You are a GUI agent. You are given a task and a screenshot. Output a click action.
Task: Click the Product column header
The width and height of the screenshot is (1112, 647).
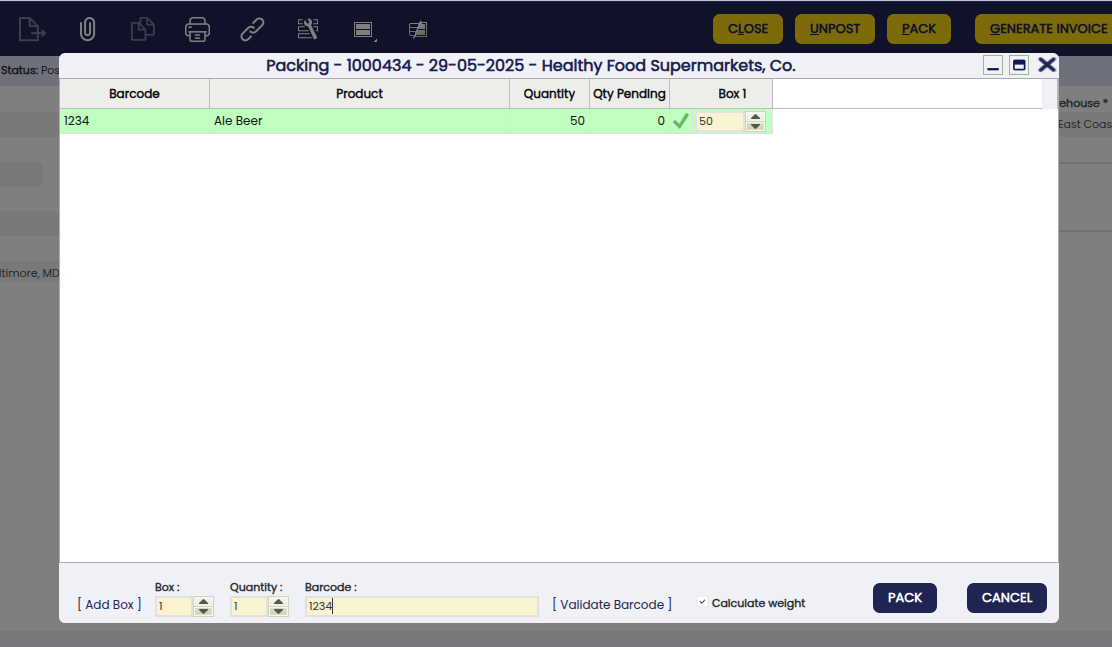coord(359,94)
